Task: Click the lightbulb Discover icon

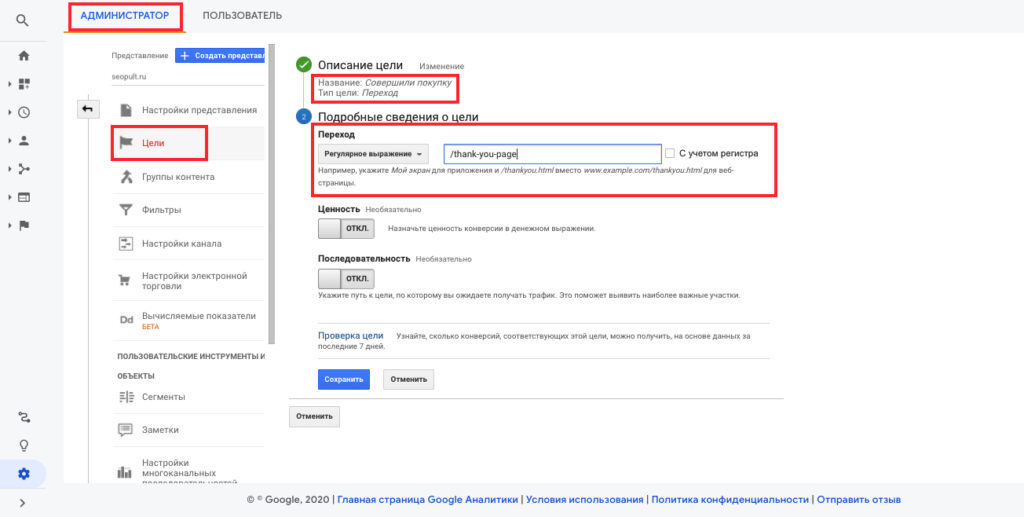Action: [24, 445]
